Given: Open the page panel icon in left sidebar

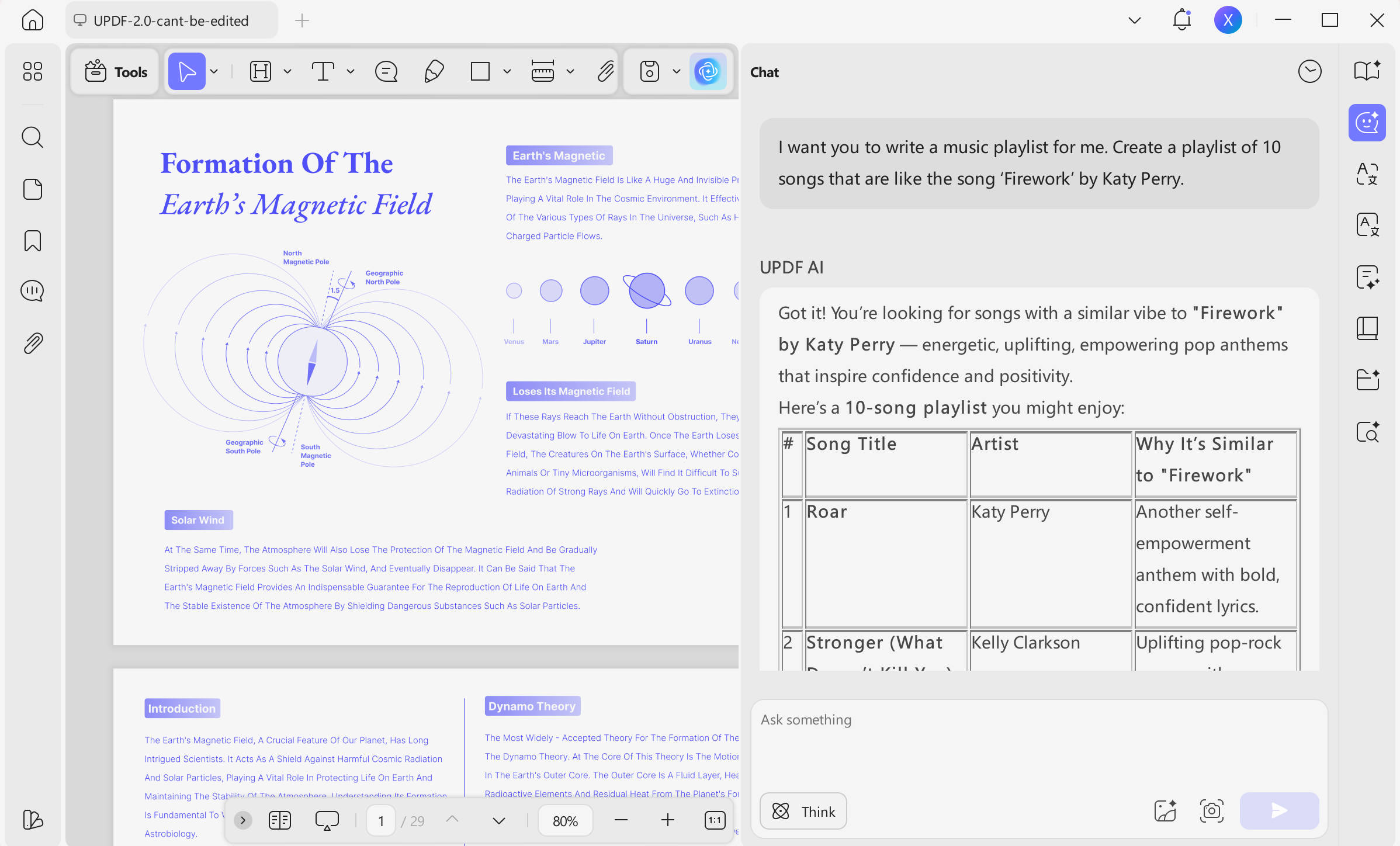Looking at the screenshot, I should tap(33, 189).
